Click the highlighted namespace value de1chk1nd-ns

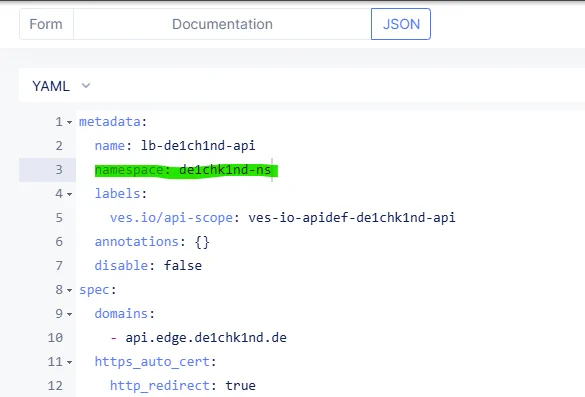point(225,170)
